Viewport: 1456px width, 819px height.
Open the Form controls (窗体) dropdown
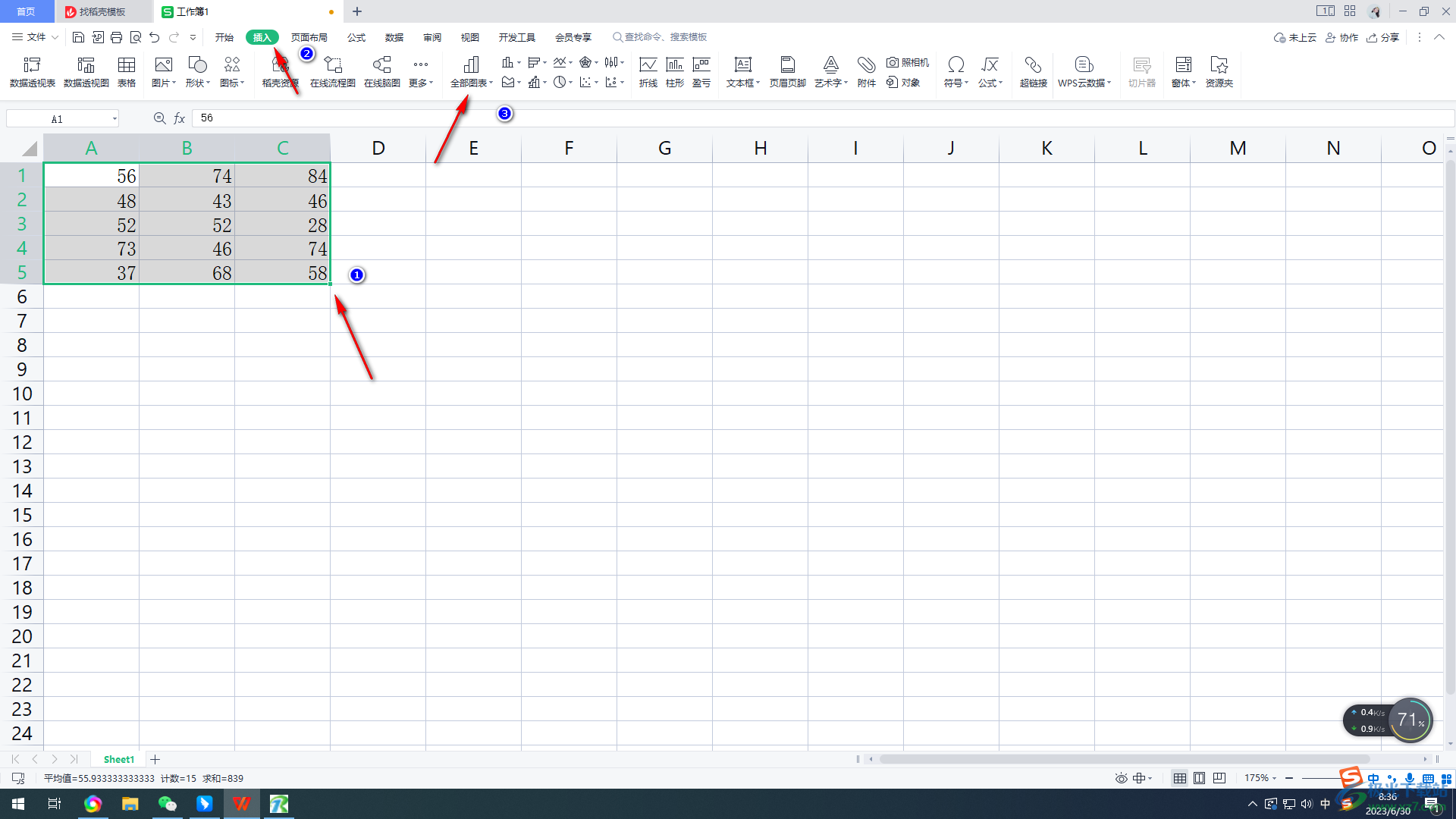[x=1183, y=72]
